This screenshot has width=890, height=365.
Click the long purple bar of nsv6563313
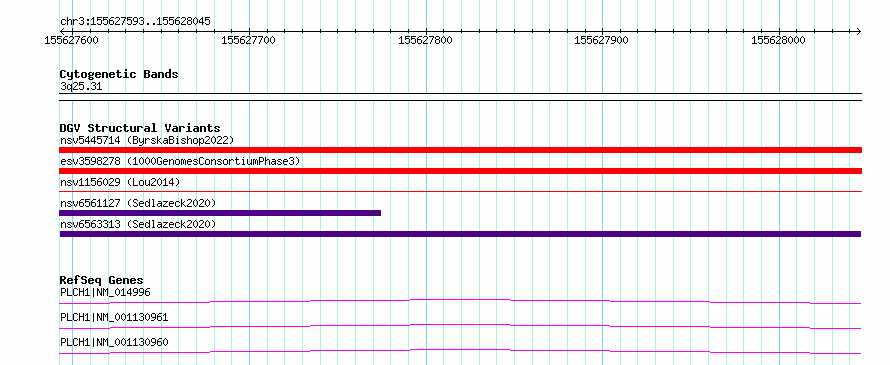[x=460, y=234]
